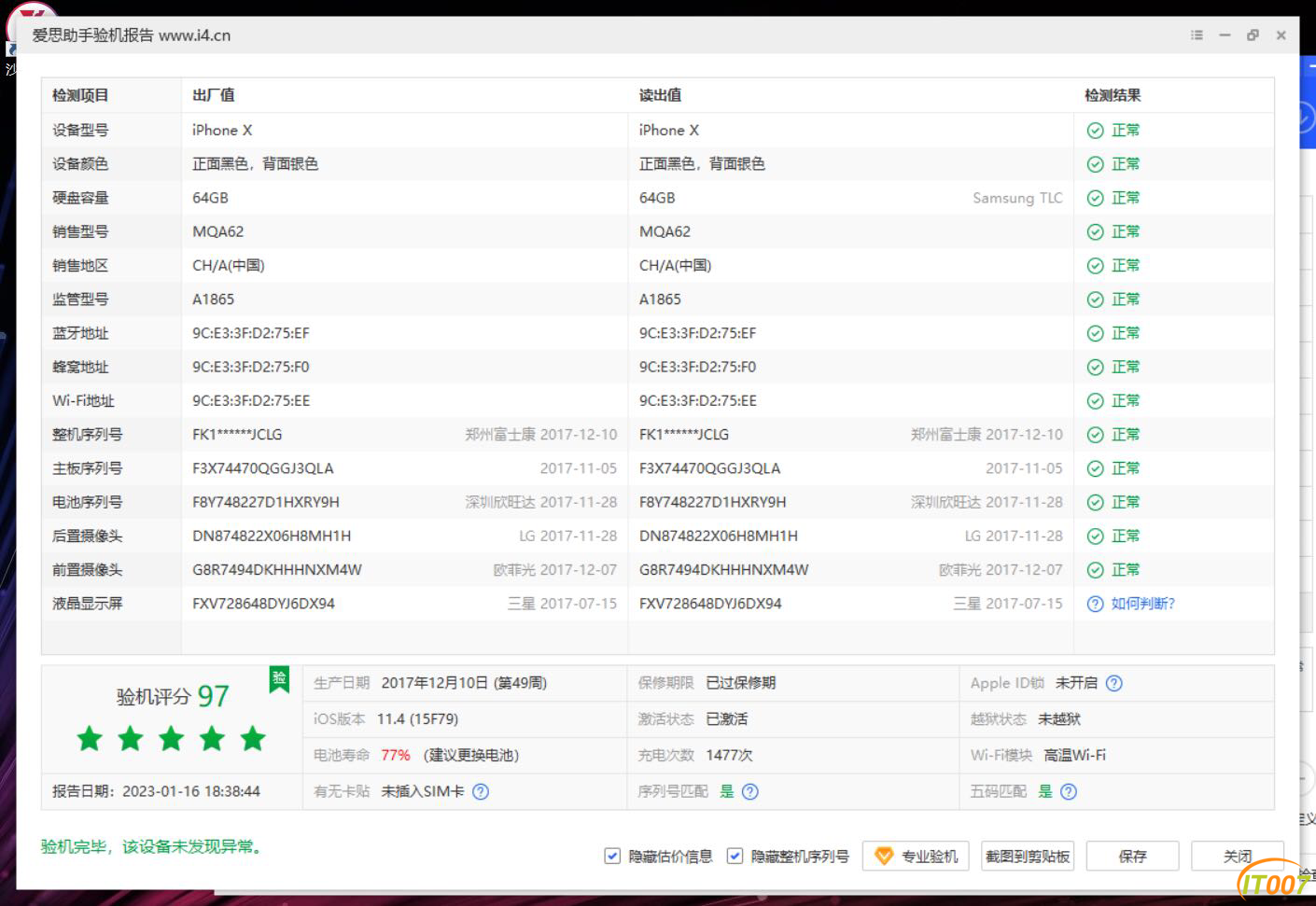This screenshot has width=1316, height=906.
Task: Close the report window with X
Action: (1281, 35)
